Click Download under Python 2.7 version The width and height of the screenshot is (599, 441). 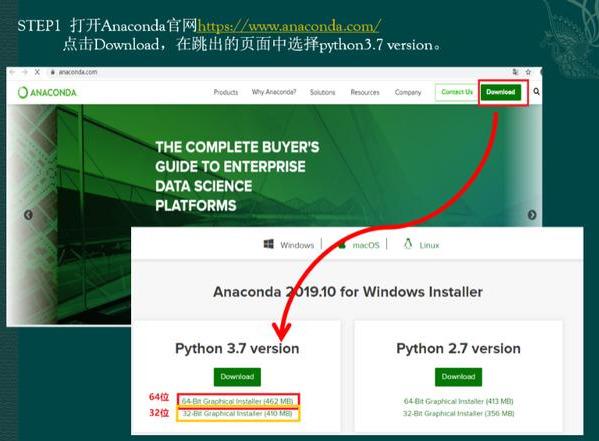pos(458,377)
